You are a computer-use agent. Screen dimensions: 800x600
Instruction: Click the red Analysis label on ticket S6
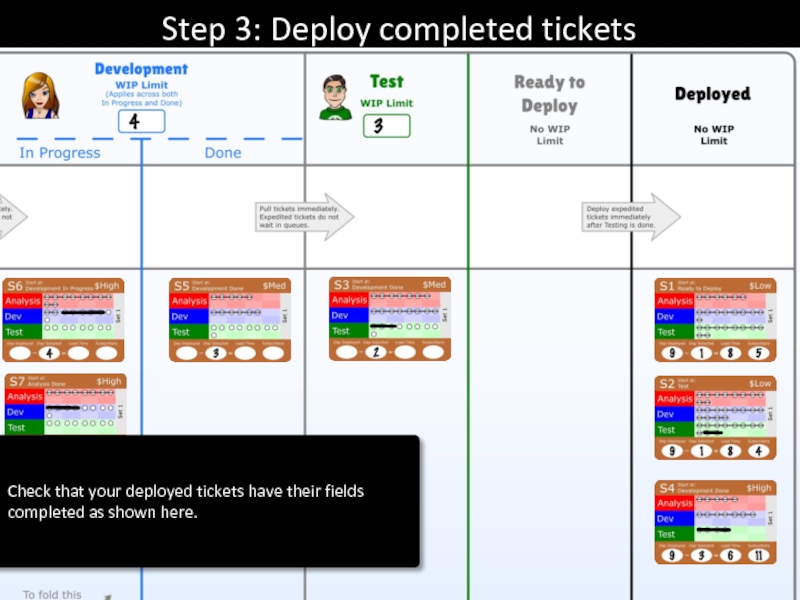[x=22, y=301]
